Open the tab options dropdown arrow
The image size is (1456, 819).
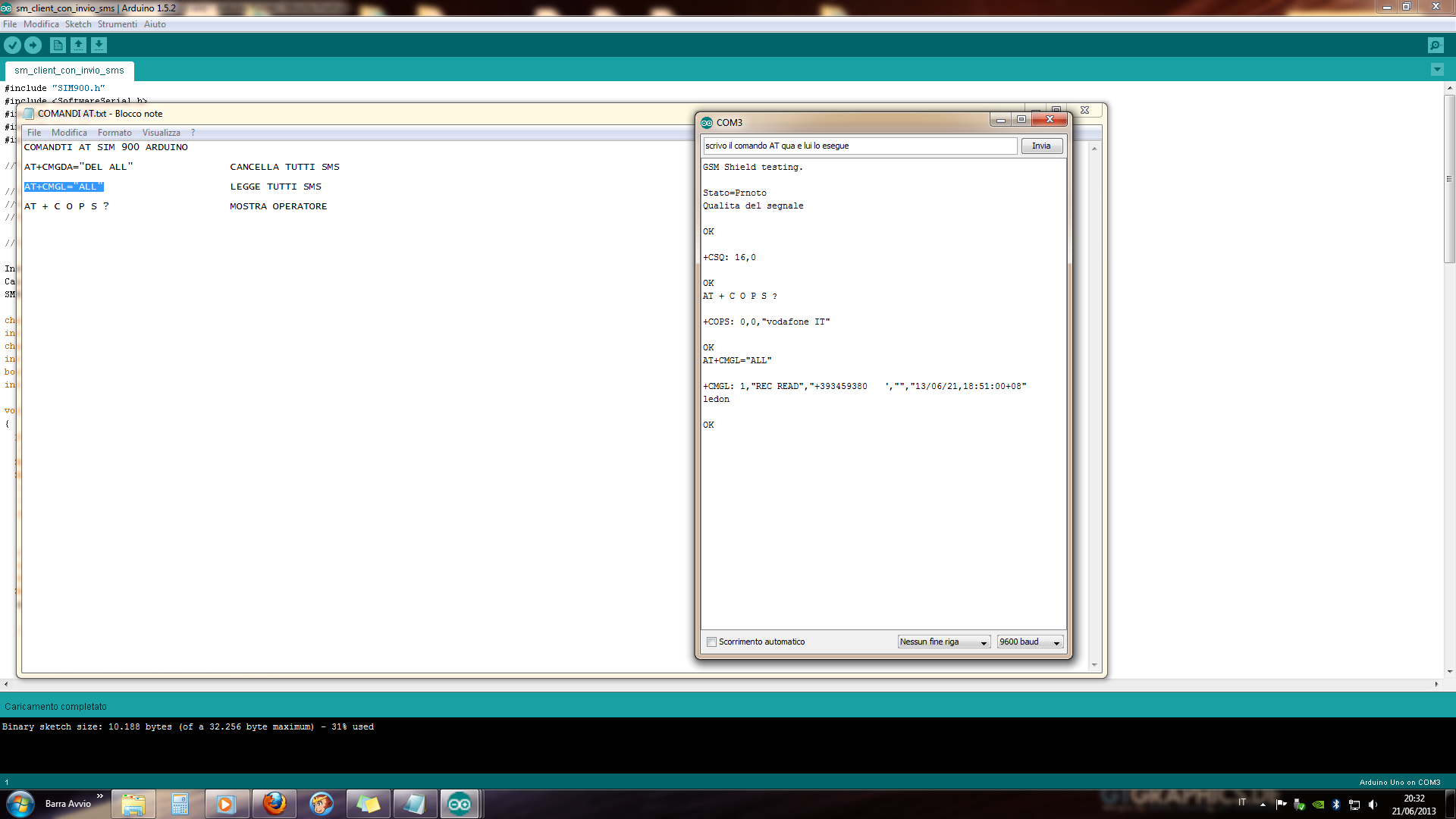[1436, 70]
